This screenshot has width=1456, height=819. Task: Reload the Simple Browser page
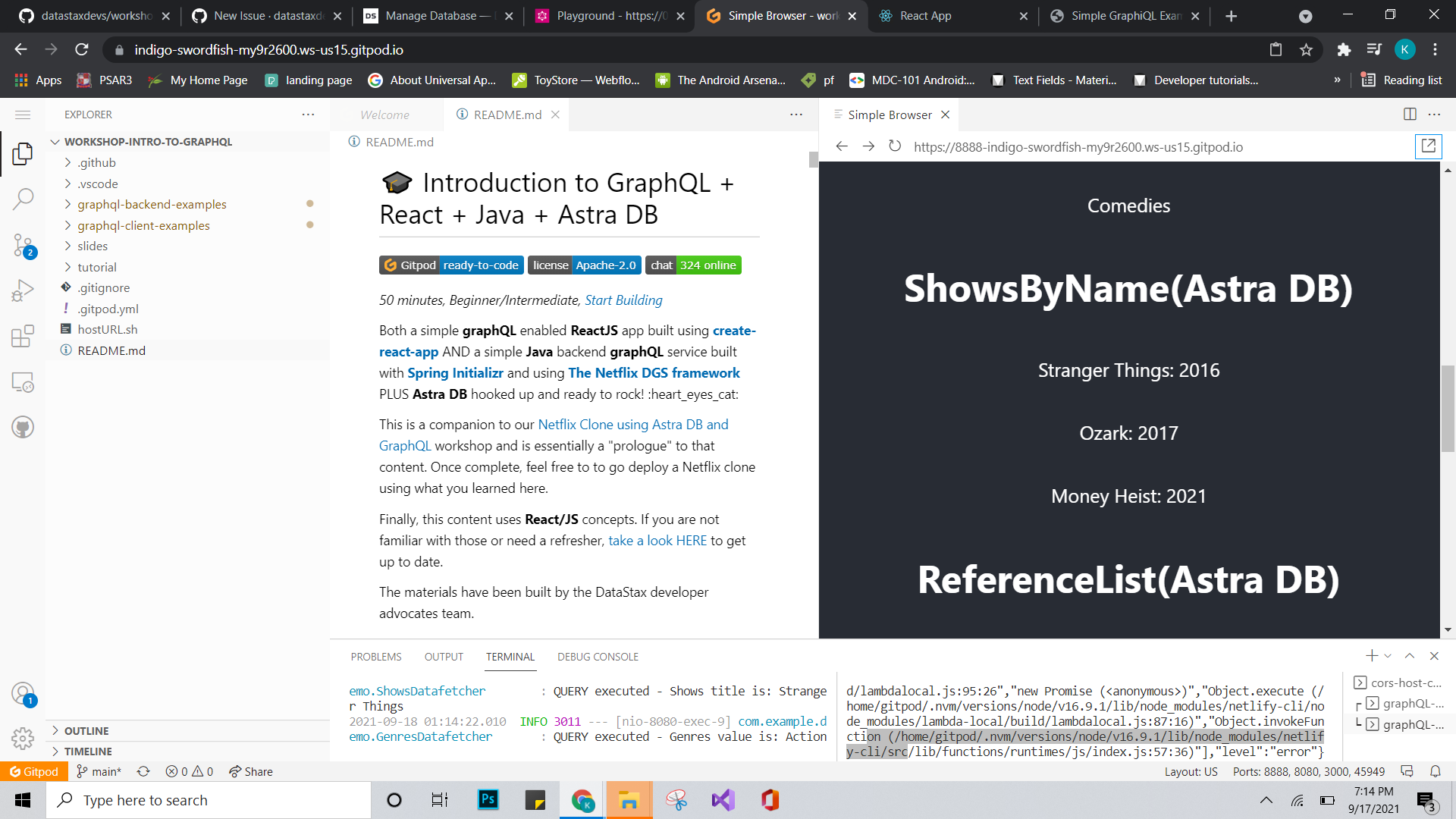point(896,147)
